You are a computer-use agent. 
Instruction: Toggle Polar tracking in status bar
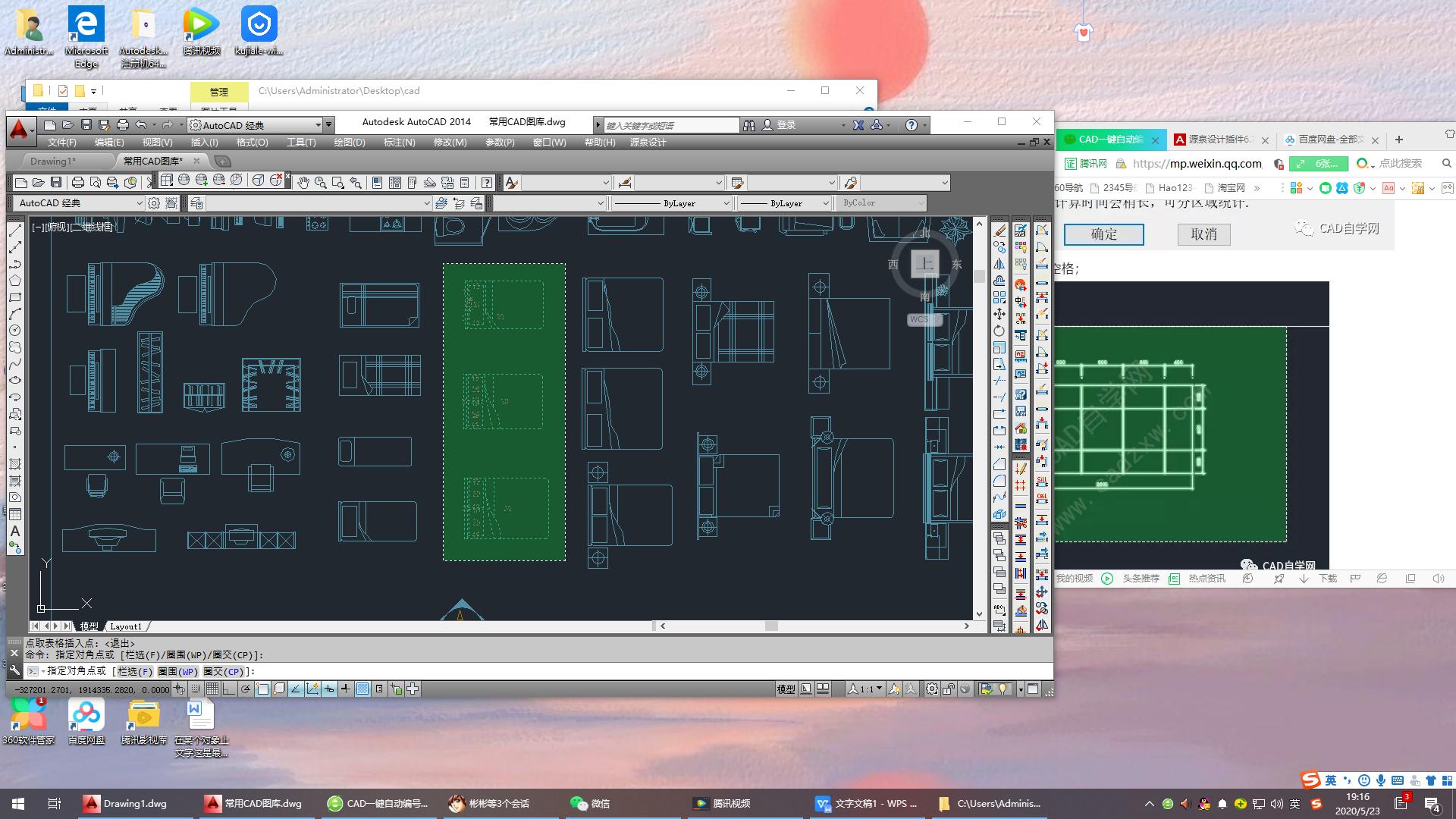(x=246, y=689)
